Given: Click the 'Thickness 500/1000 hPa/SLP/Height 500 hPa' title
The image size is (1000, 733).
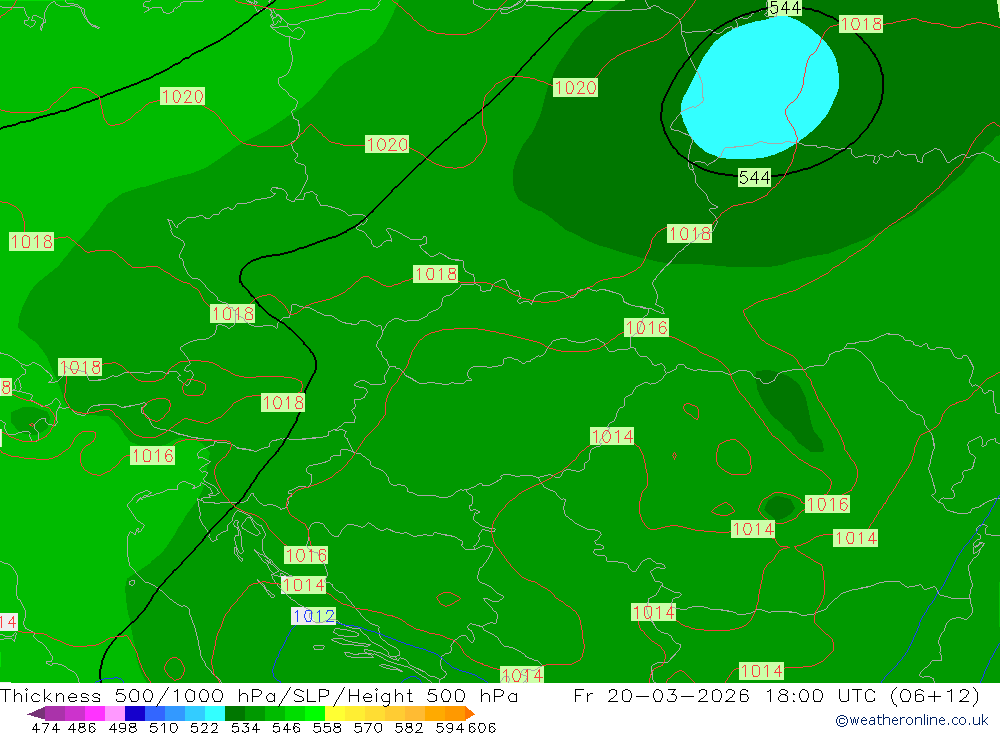Looking at the screenshot, I should pos(259,695).
